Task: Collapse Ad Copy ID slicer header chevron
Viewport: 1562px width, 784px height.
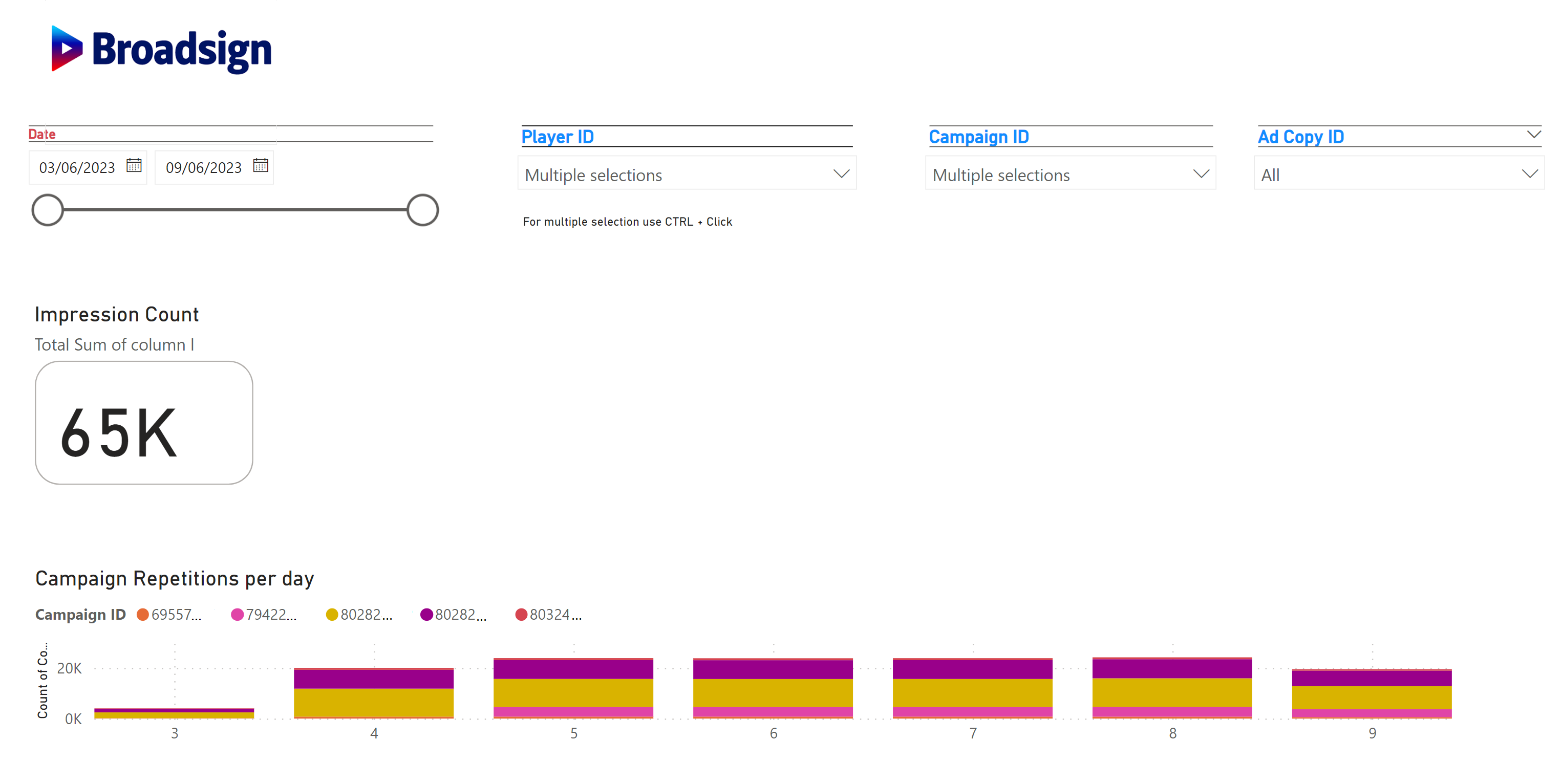Action: (x=1533, y=135)
